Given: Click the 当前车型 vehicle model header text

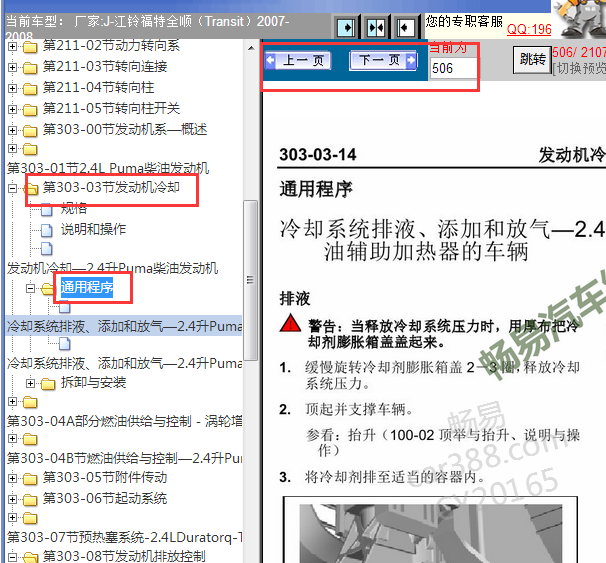Looking at the screenshot, I should coord(147,26).
